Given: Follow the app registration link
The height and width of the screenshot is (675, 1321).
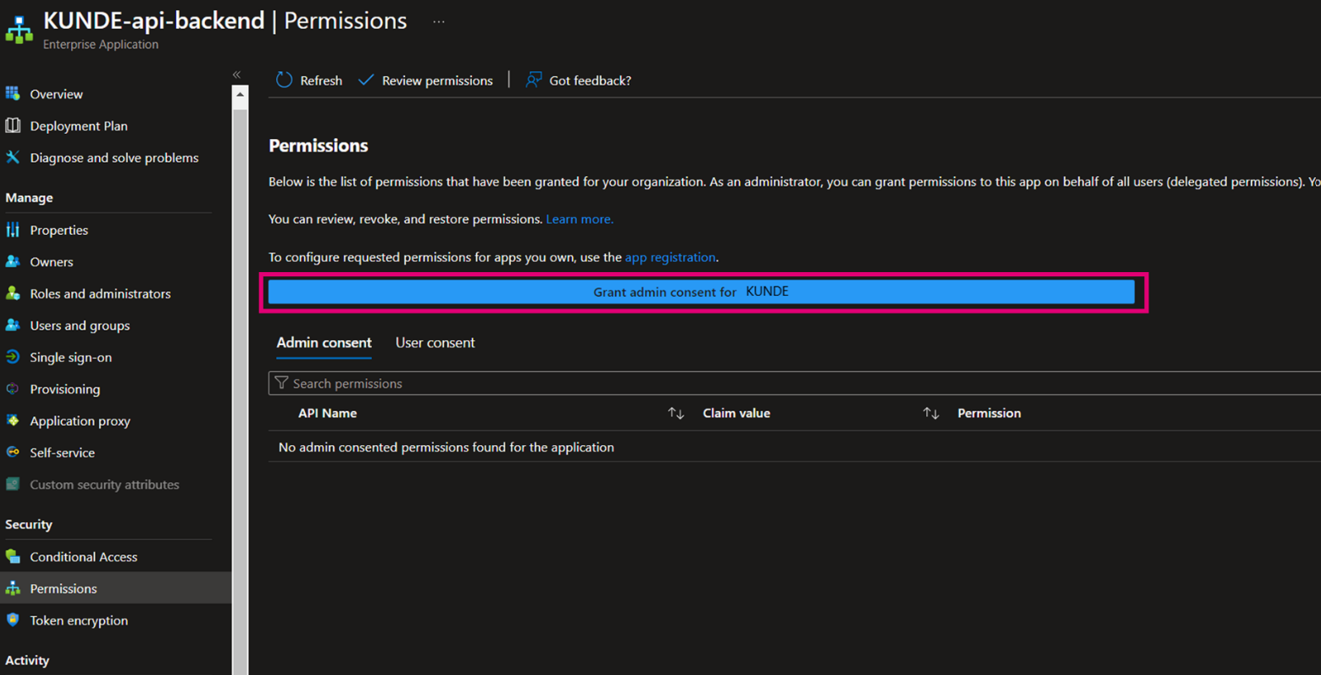Looking at the screenshot, I should tap(670, 257).
